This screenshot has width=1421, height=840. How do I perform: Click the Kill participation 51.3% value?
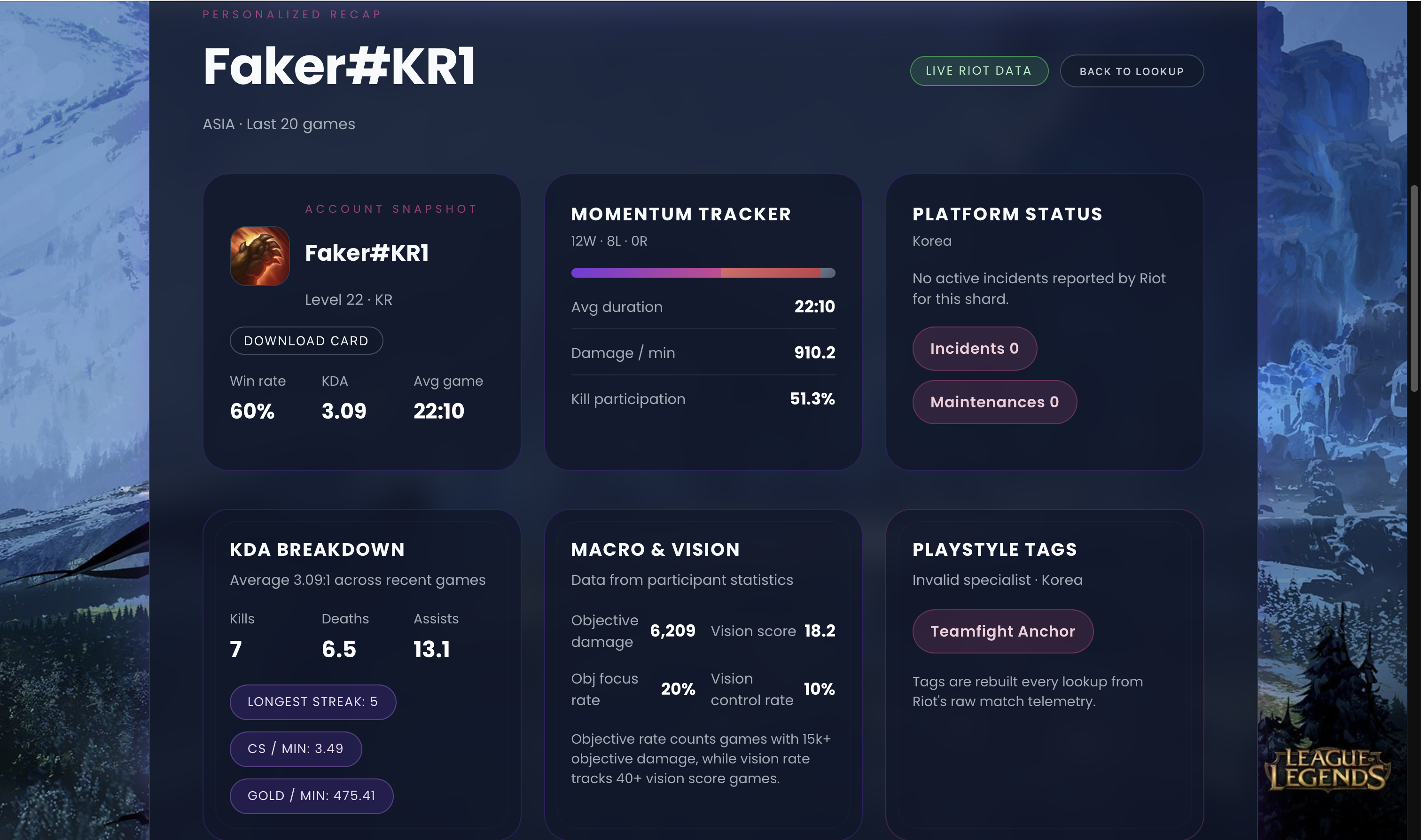(812, 398)
